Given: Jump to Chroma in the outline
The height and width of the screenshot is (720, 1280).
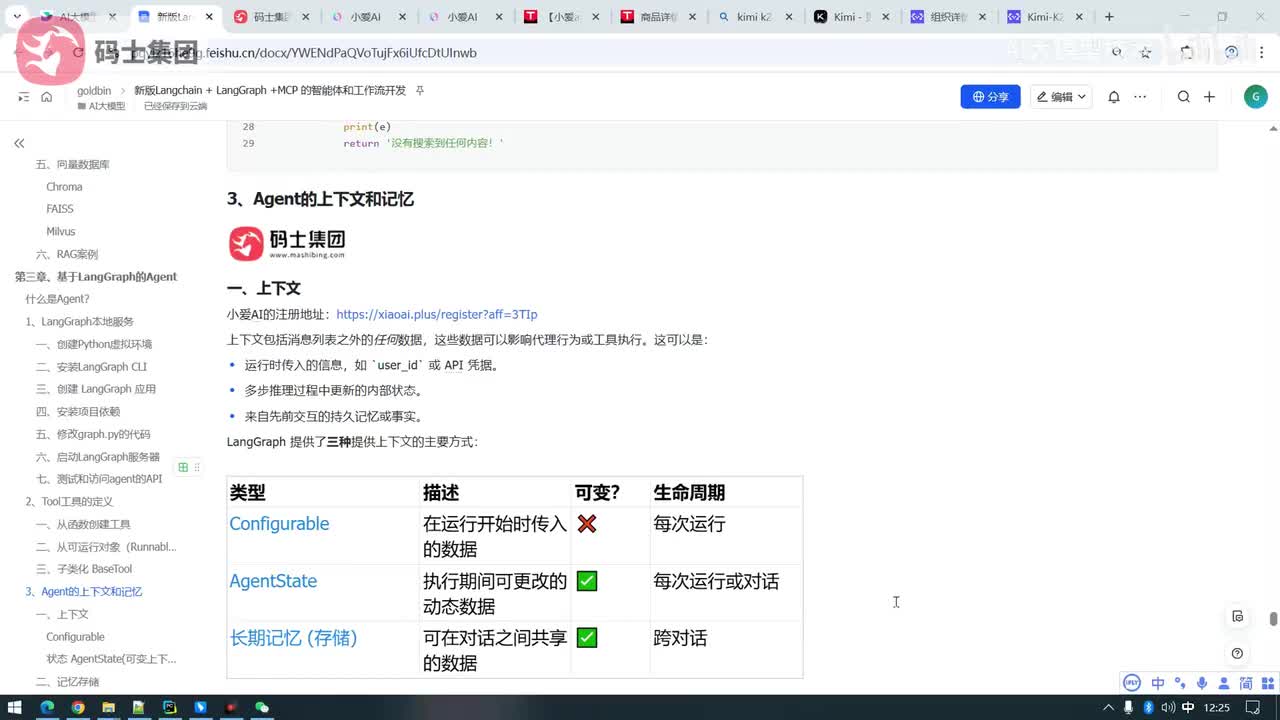Looking at the screenshot, I should click(64, 187).
